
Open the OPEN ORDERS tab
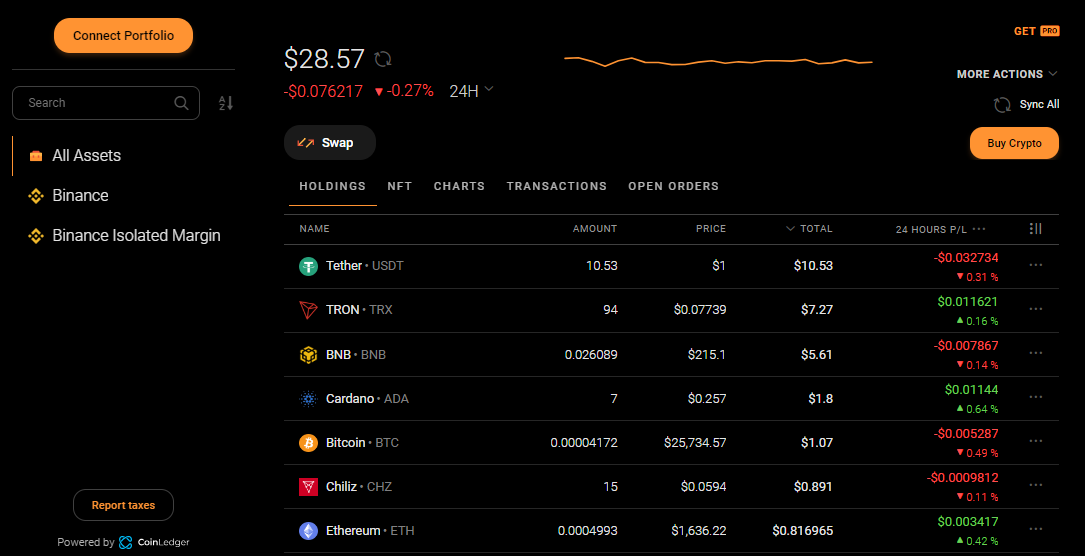(x=673, y=186)
